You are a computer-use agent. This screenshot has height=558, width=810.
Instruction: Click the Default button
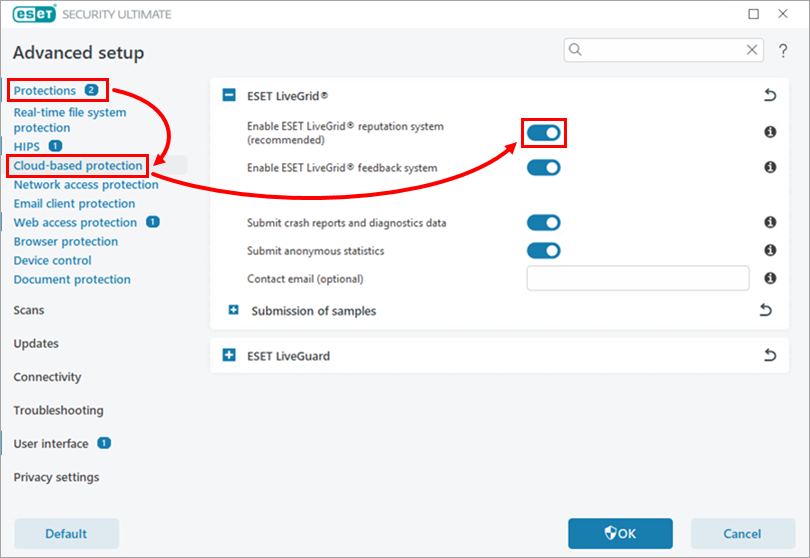point(66,534)
